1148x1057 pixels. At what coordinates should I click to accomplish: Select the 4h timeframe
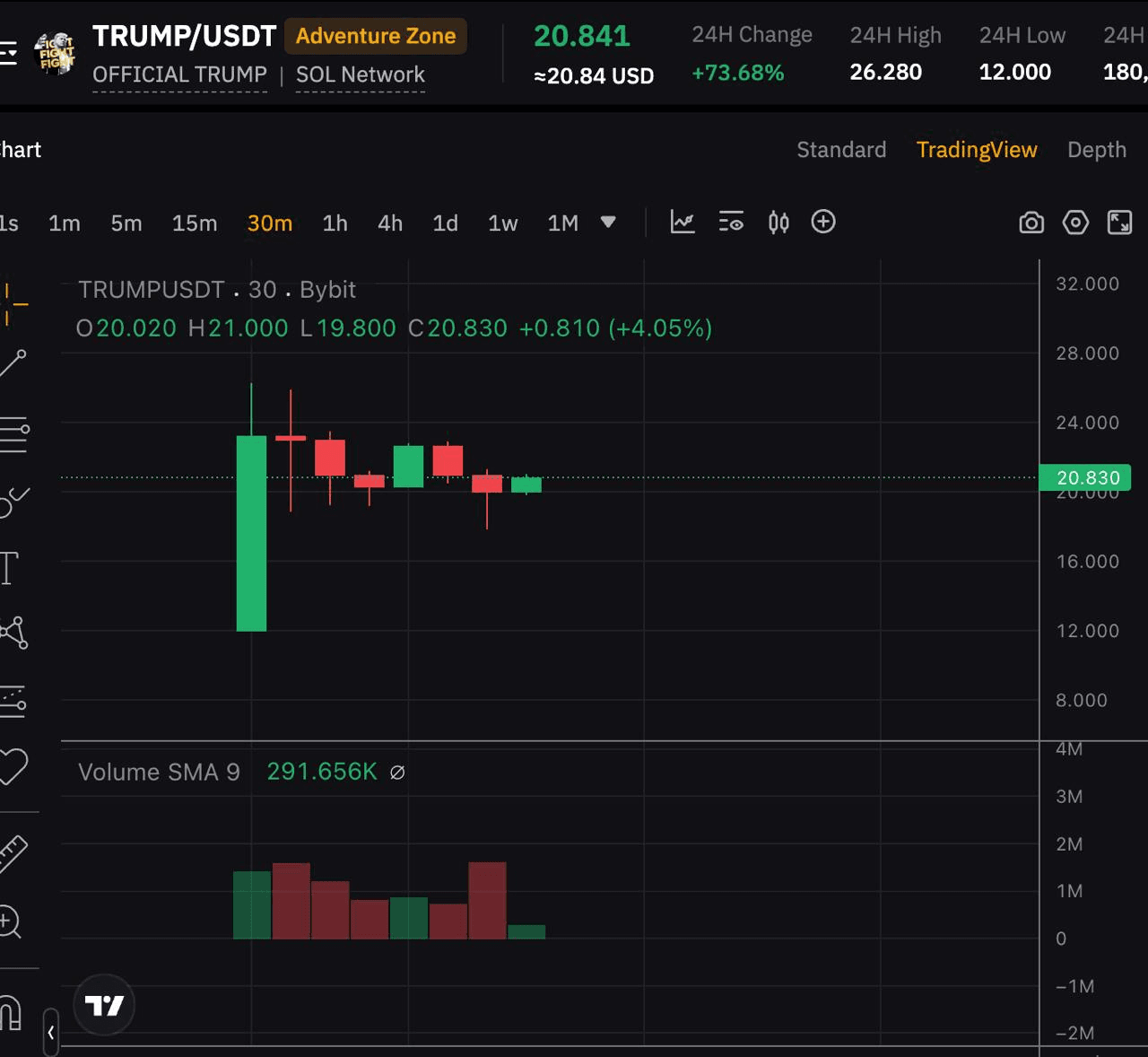click(390, 223)
